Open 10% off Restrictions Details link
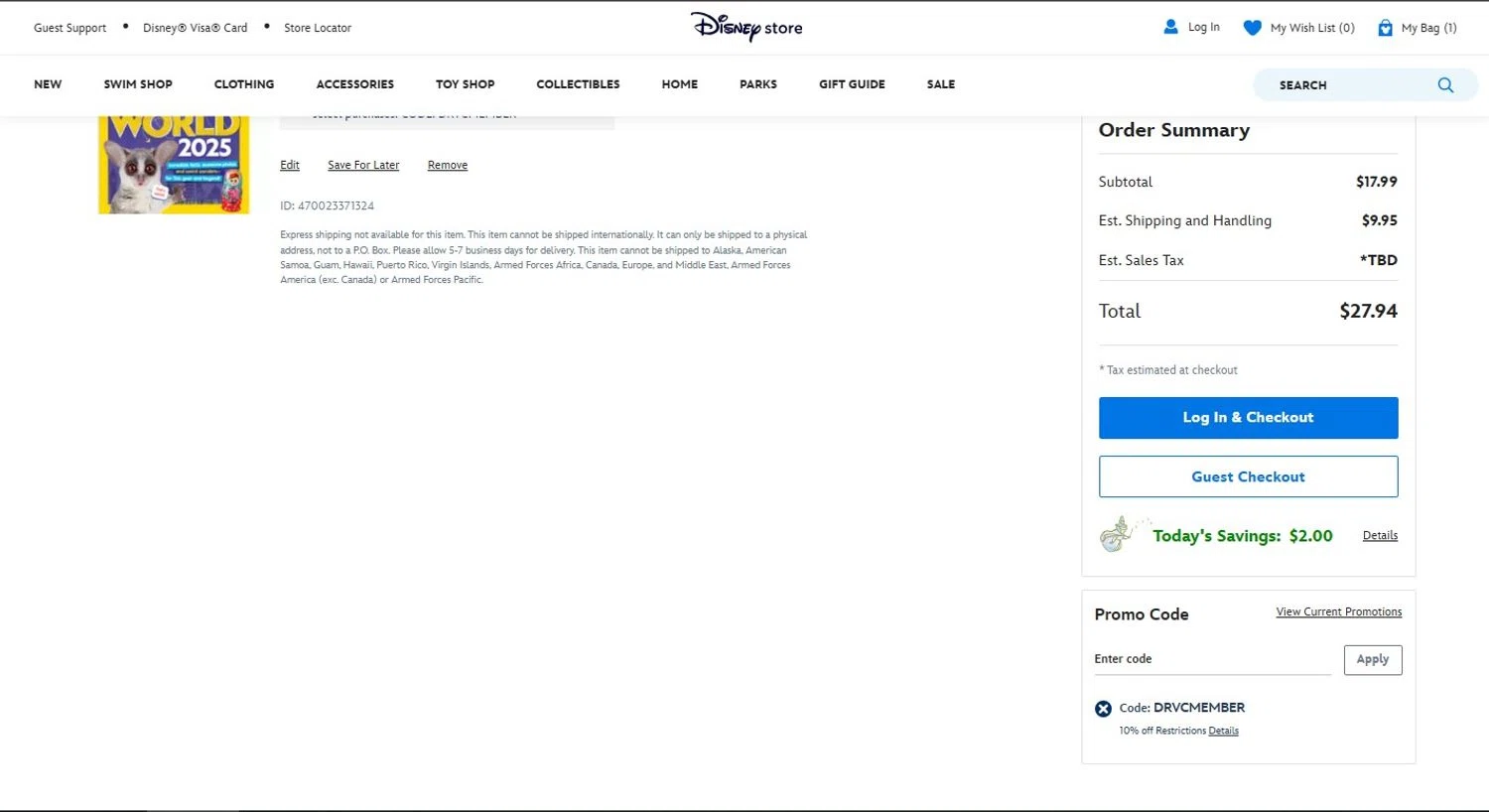Image resolution: width=1489 pixels, height=812 pixels. [1223, 731]
